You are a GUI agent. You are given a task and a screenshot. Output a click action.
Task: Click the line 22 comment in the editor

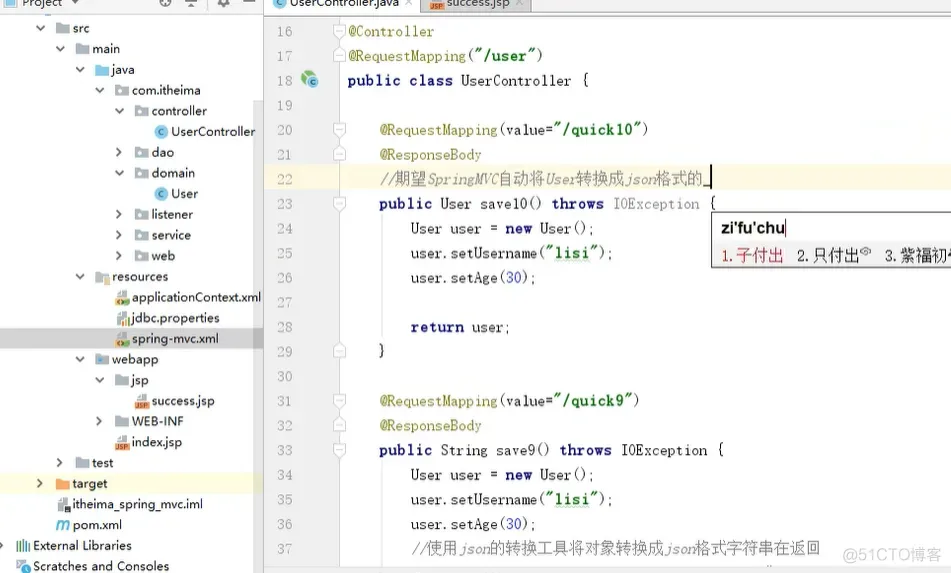(x=540, y=179)
